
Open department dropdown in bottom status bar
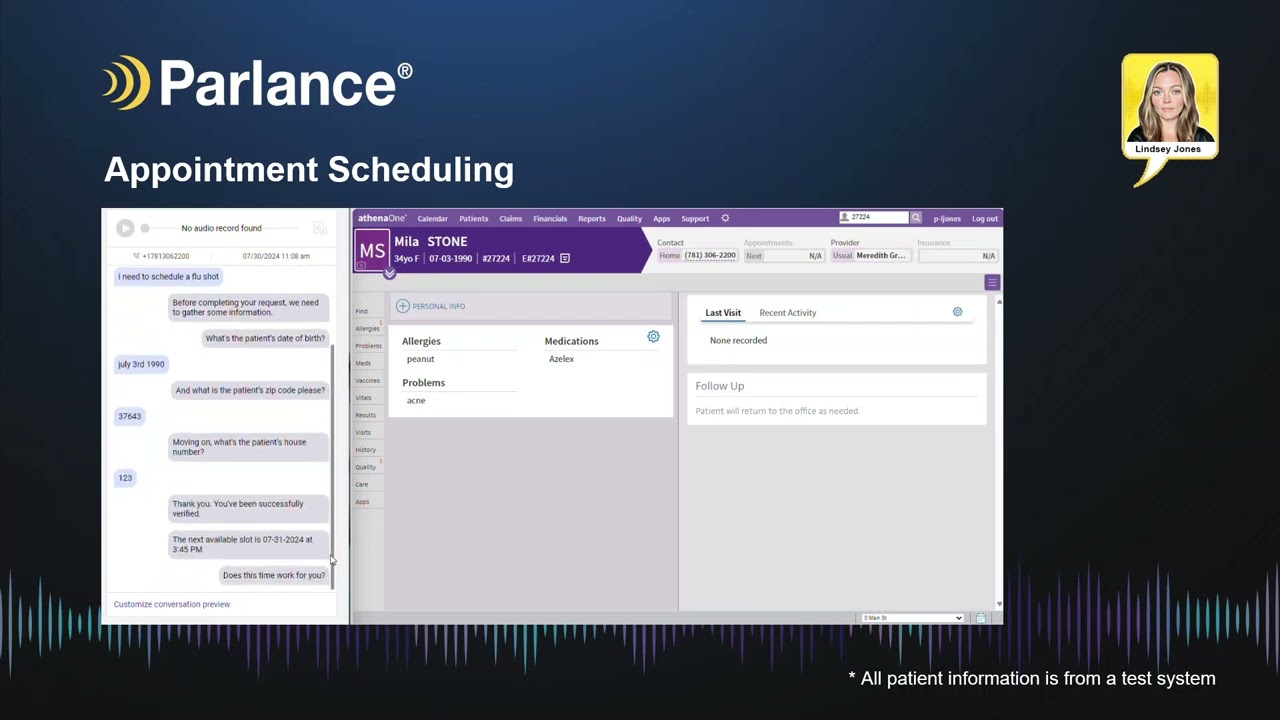click(x=912, y=618)
